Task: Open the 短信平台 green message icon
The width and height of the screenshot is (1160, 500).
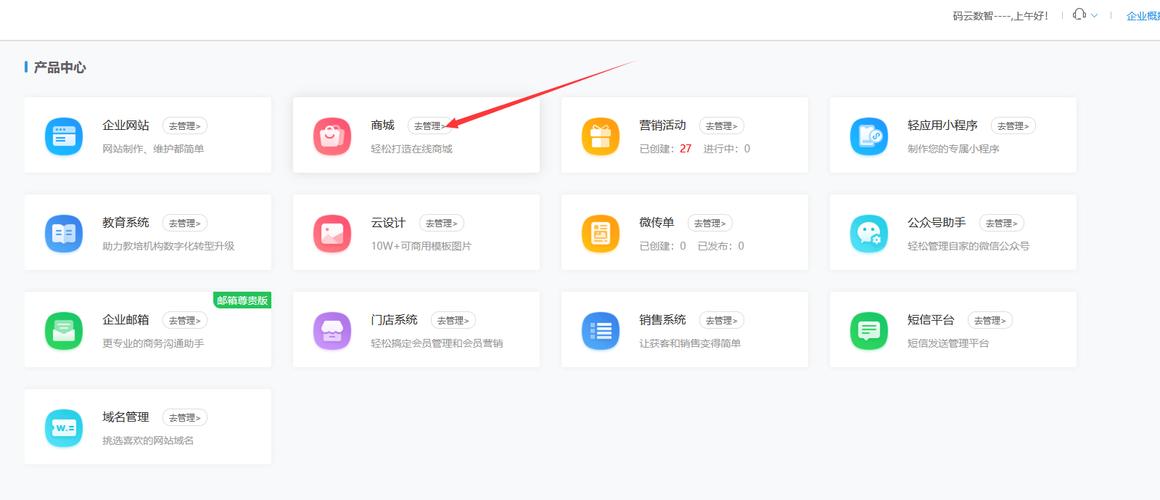Action: pyautogui.click(x=869, y=331)
